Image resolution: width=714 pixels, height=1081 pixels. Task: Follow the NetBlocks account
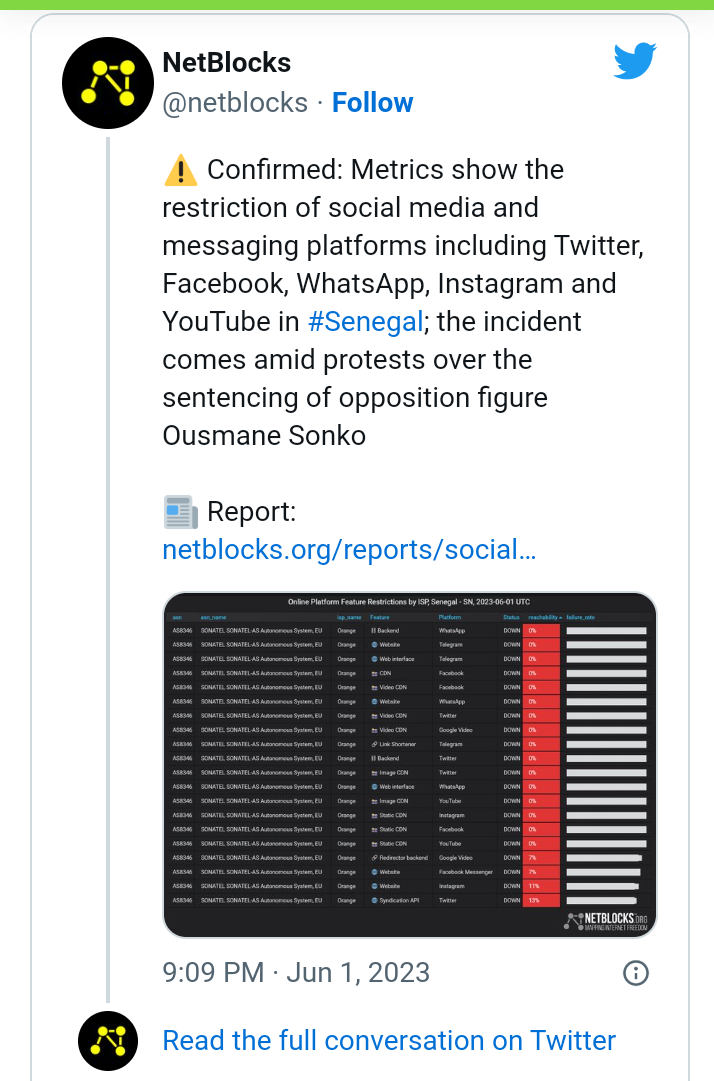coord(372,103)
